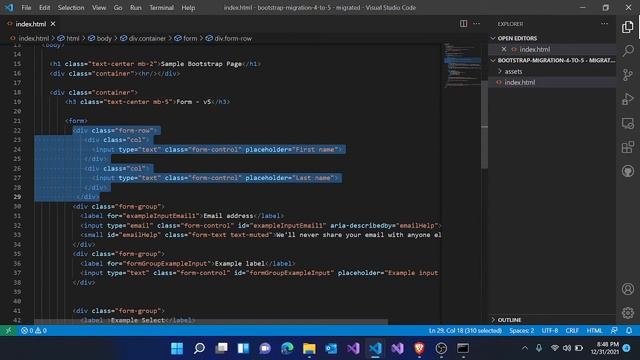
Task: Click the feedback icon in status bar
Action: (614, 331)
